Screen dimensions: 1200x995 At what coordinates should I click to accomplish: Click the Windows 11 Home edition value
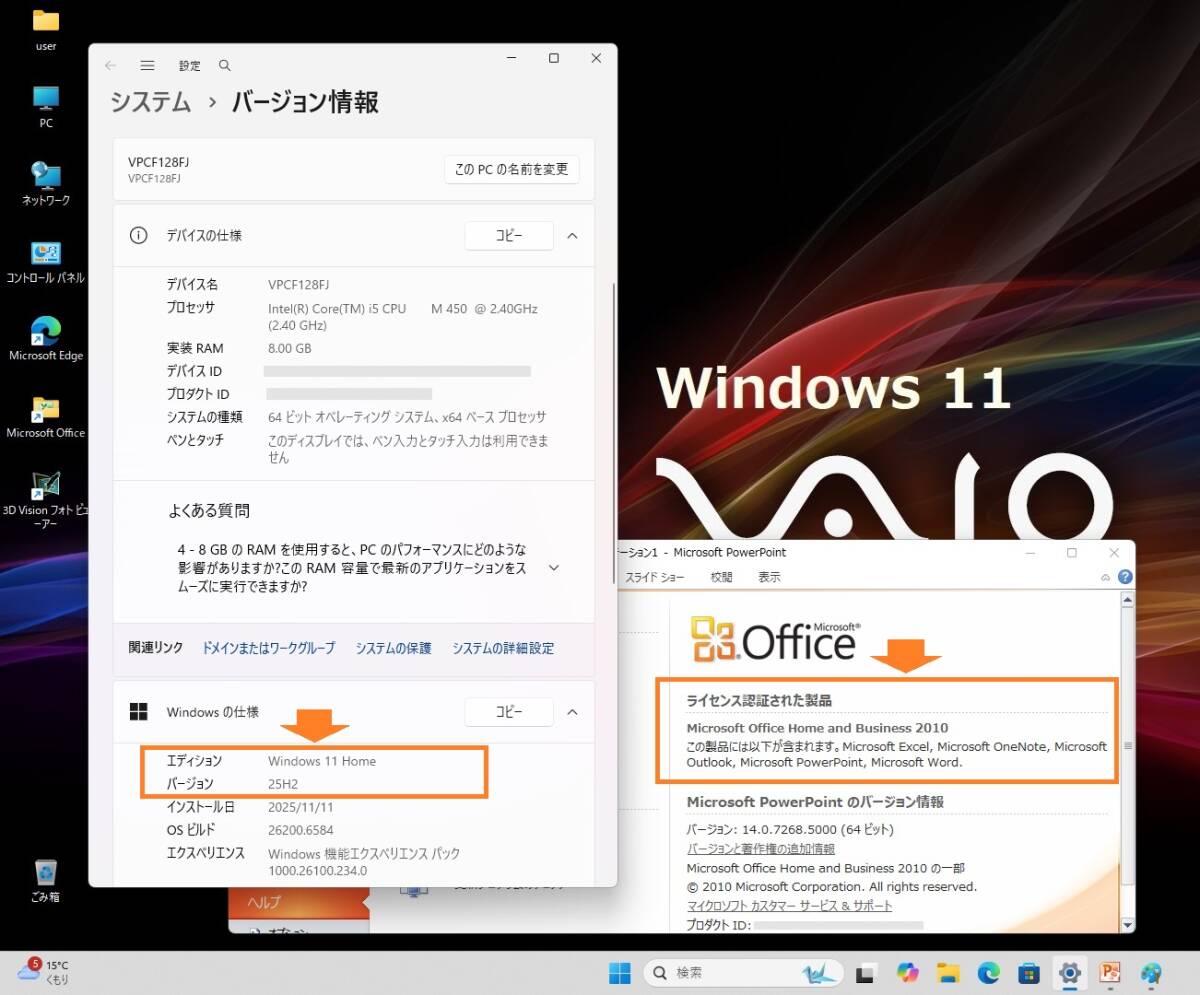[x=322, y=761]
